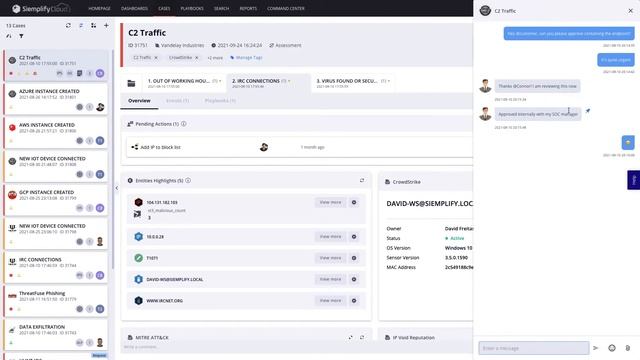The height and width of the screenshot is (360, 640).
Task: Click the chat message input field
Action: tap(533, 348)
